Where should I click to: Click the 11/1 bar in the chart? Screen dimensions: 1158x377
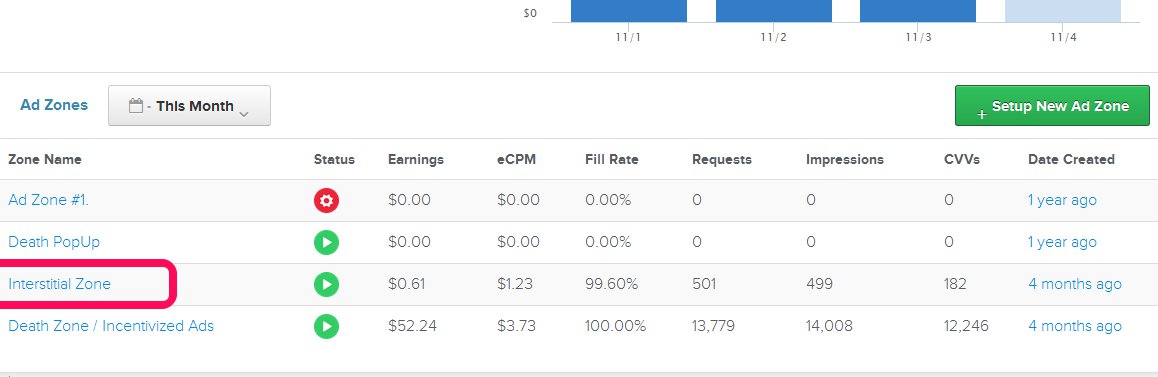coord(628,11)
